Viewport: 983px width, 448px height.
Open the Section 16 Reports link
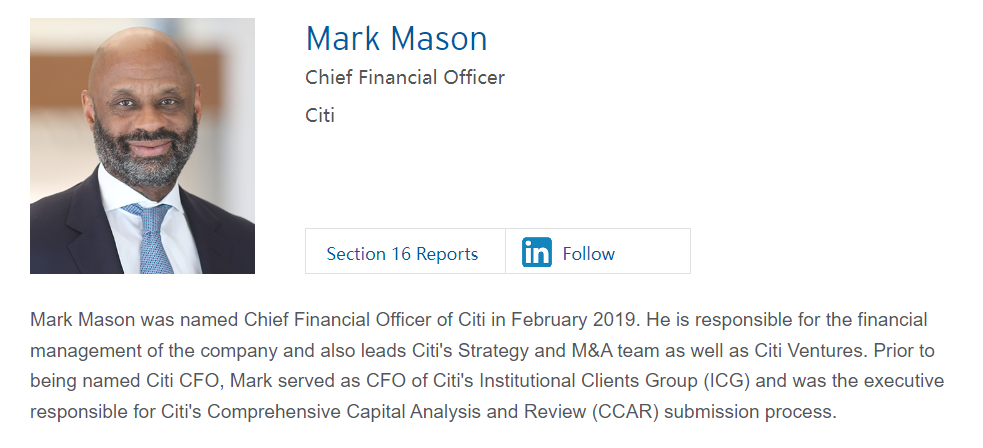pos(402,254)
